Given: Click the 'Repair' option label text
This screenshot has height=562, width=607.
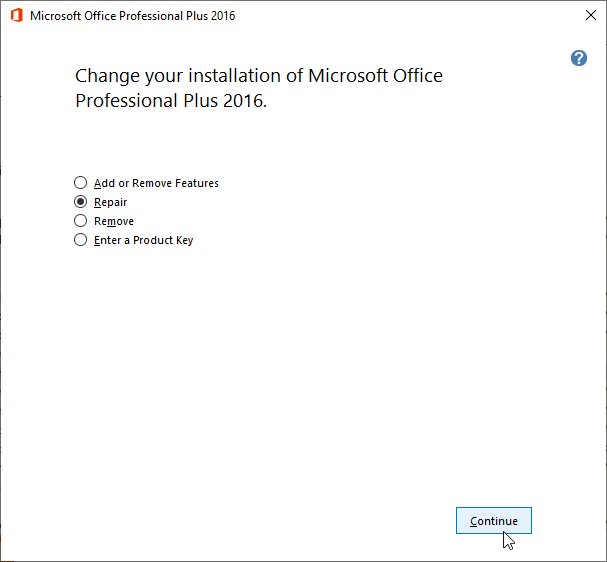Looking at the screenshot, I should pos(110,202).
